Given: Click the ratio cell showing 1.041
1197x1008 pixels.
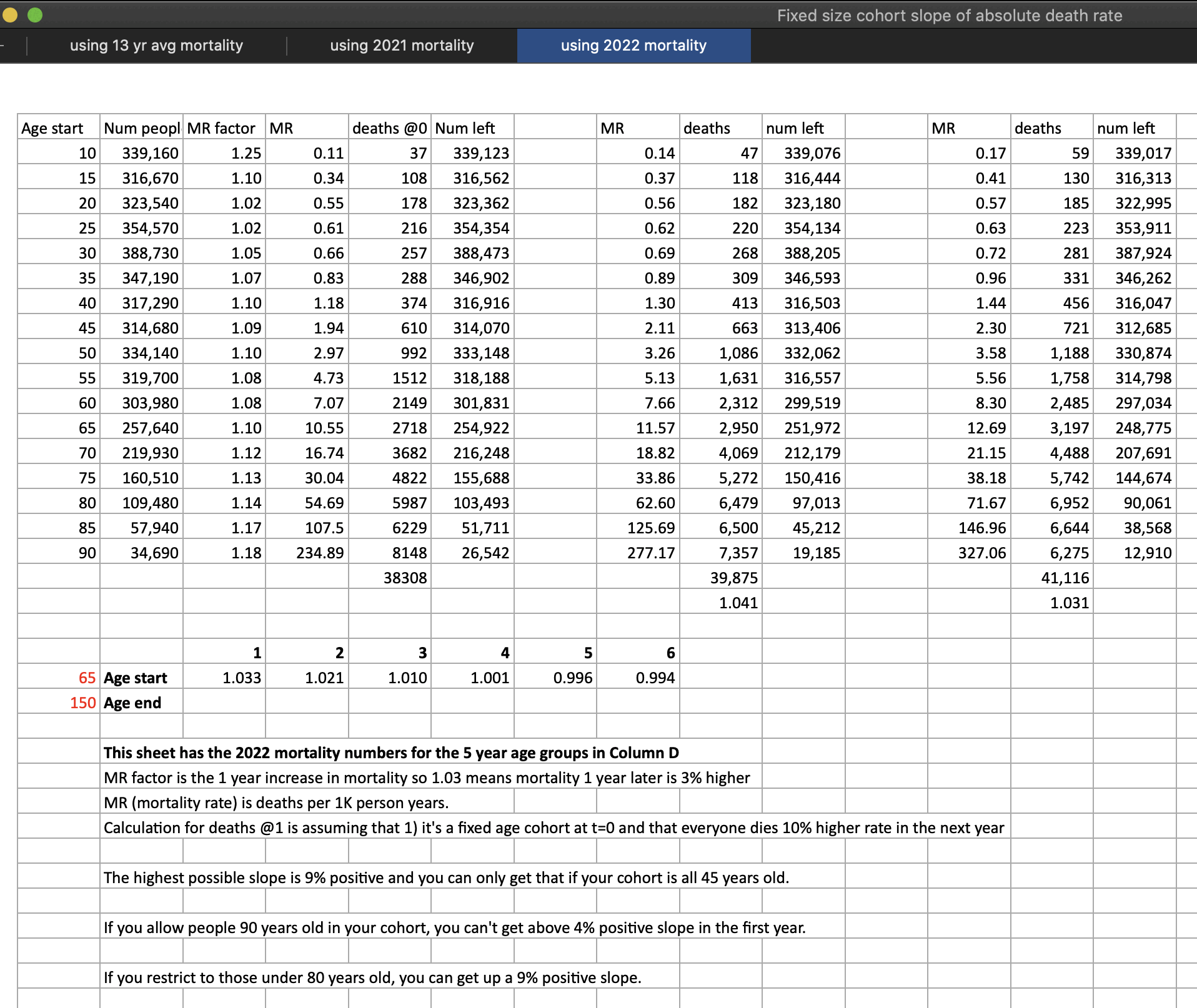Looking at the screenshot, I should pyautogui.click(x=737, y=603).
